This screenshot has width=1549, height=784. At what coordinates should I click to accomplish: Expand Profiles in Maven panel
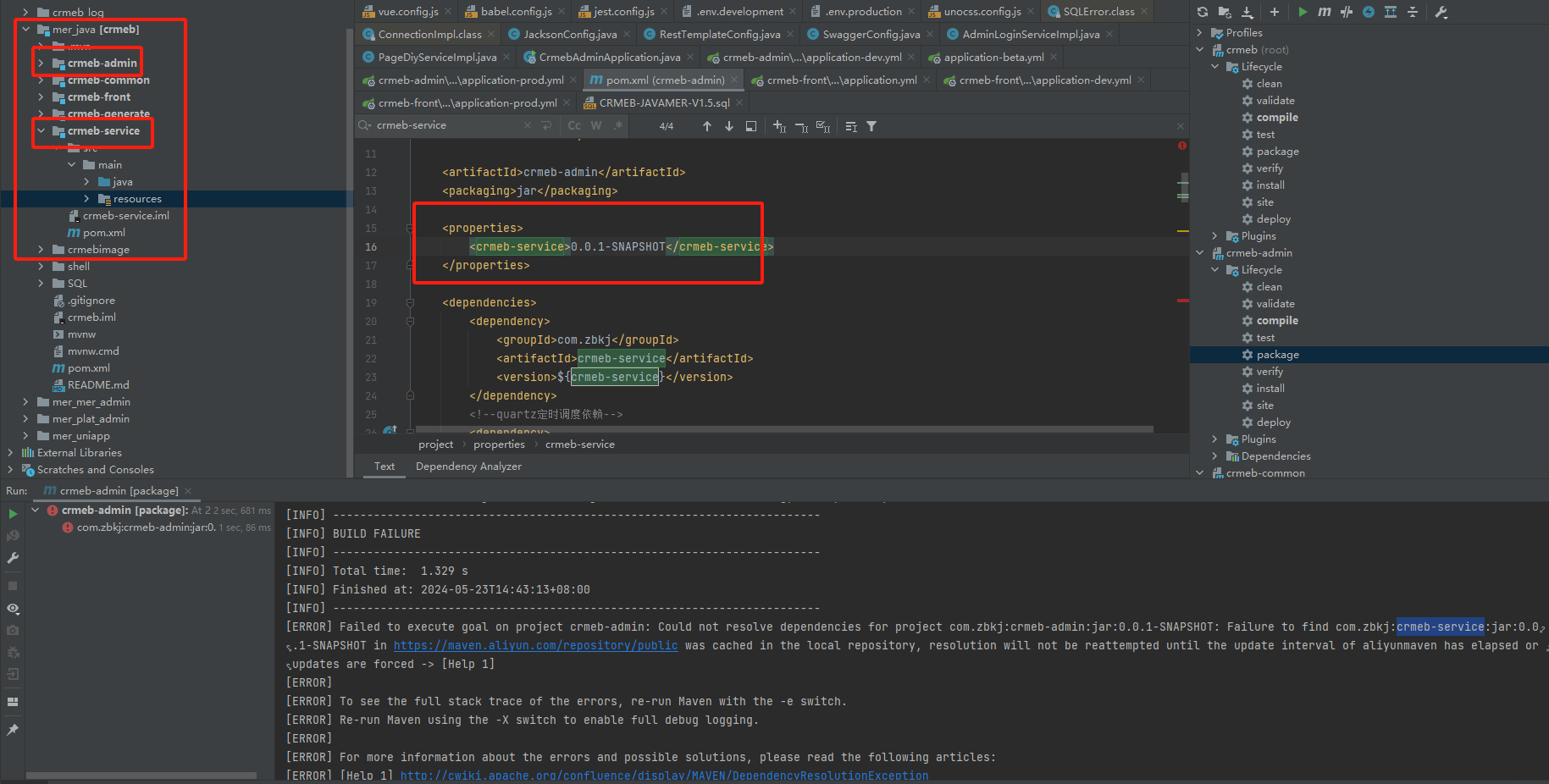[x=1200, y=32]
